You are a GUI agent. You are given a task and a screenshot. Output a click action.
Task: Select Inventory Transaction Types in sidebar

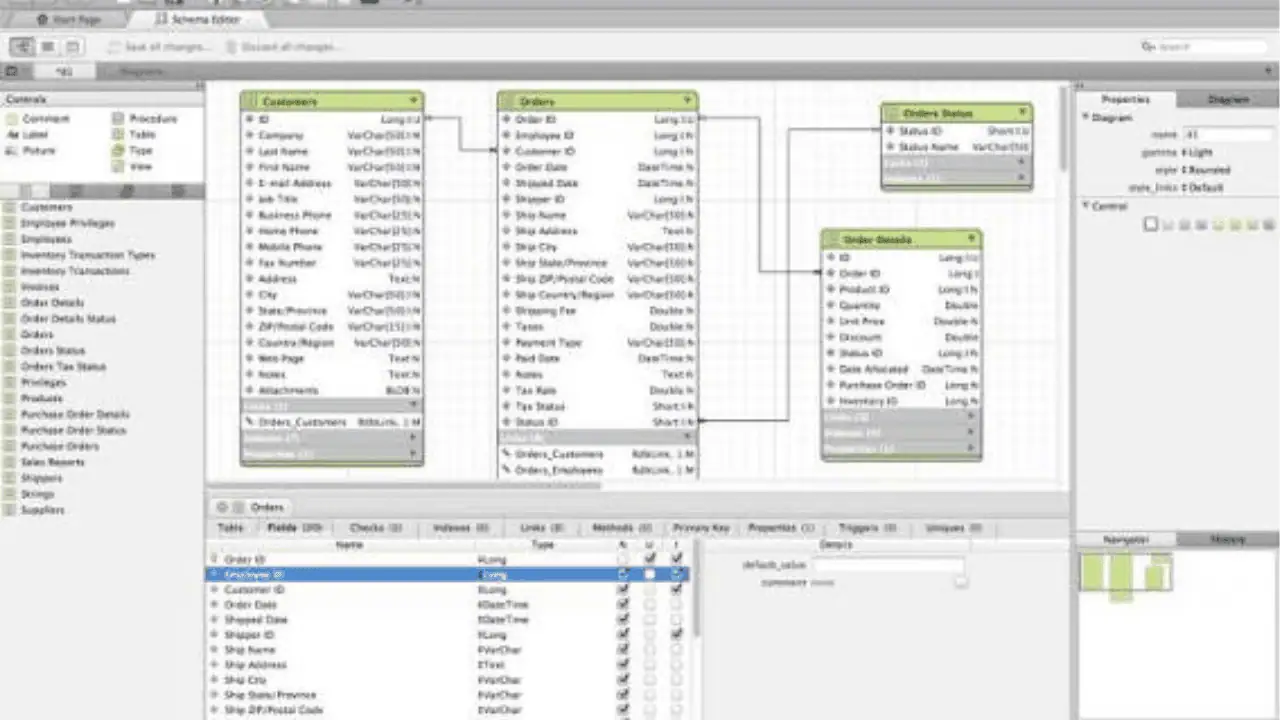click(88, 255)
